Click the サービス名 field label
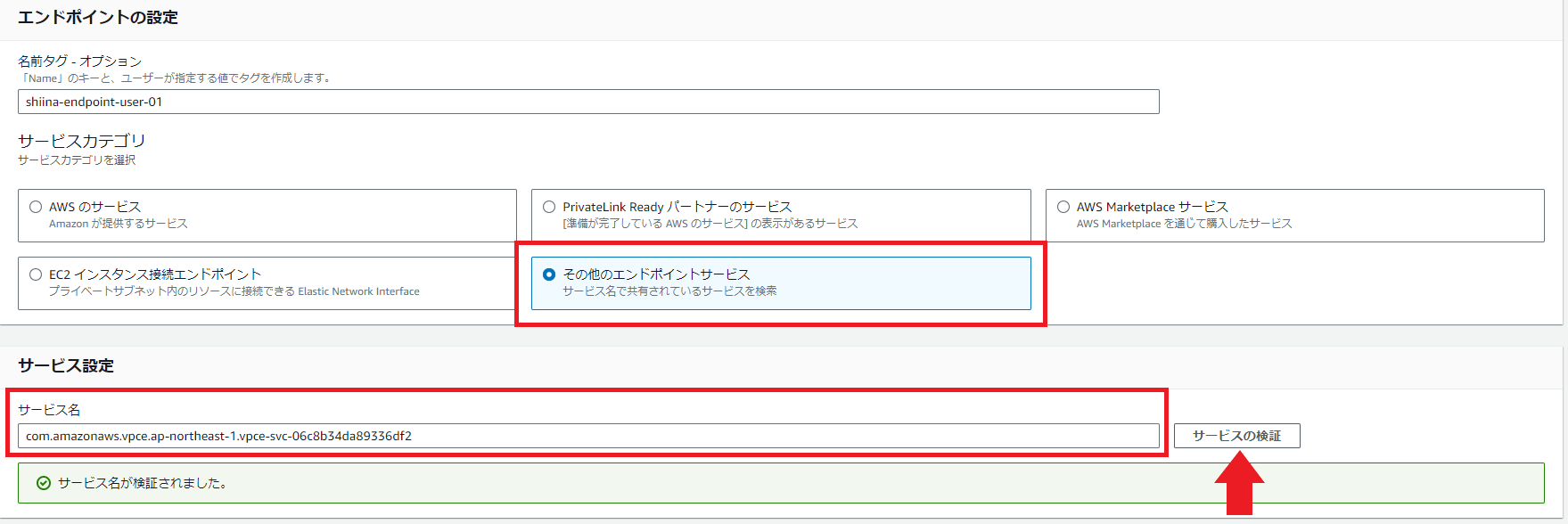Viewport: 1568px width, 524px height. point(49,410)
